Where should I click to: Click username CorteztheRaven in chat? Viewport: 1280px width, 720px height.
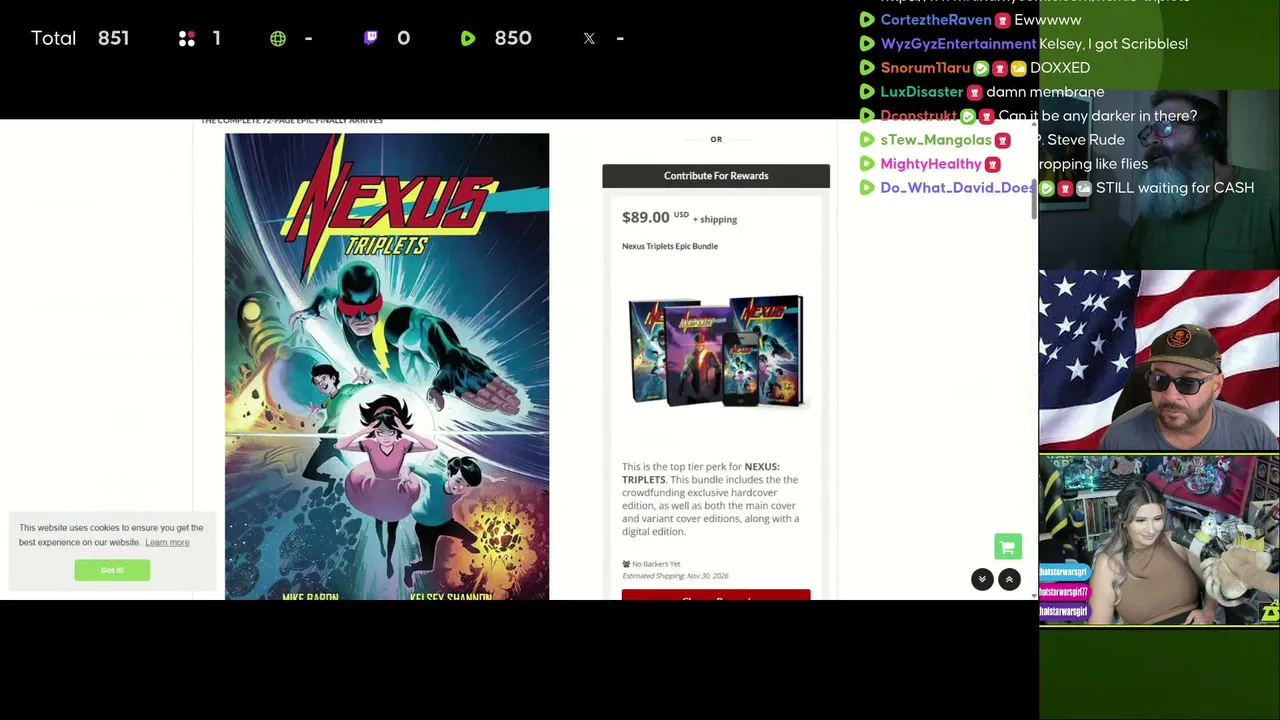pyautogui.click(x=936, y=20)
